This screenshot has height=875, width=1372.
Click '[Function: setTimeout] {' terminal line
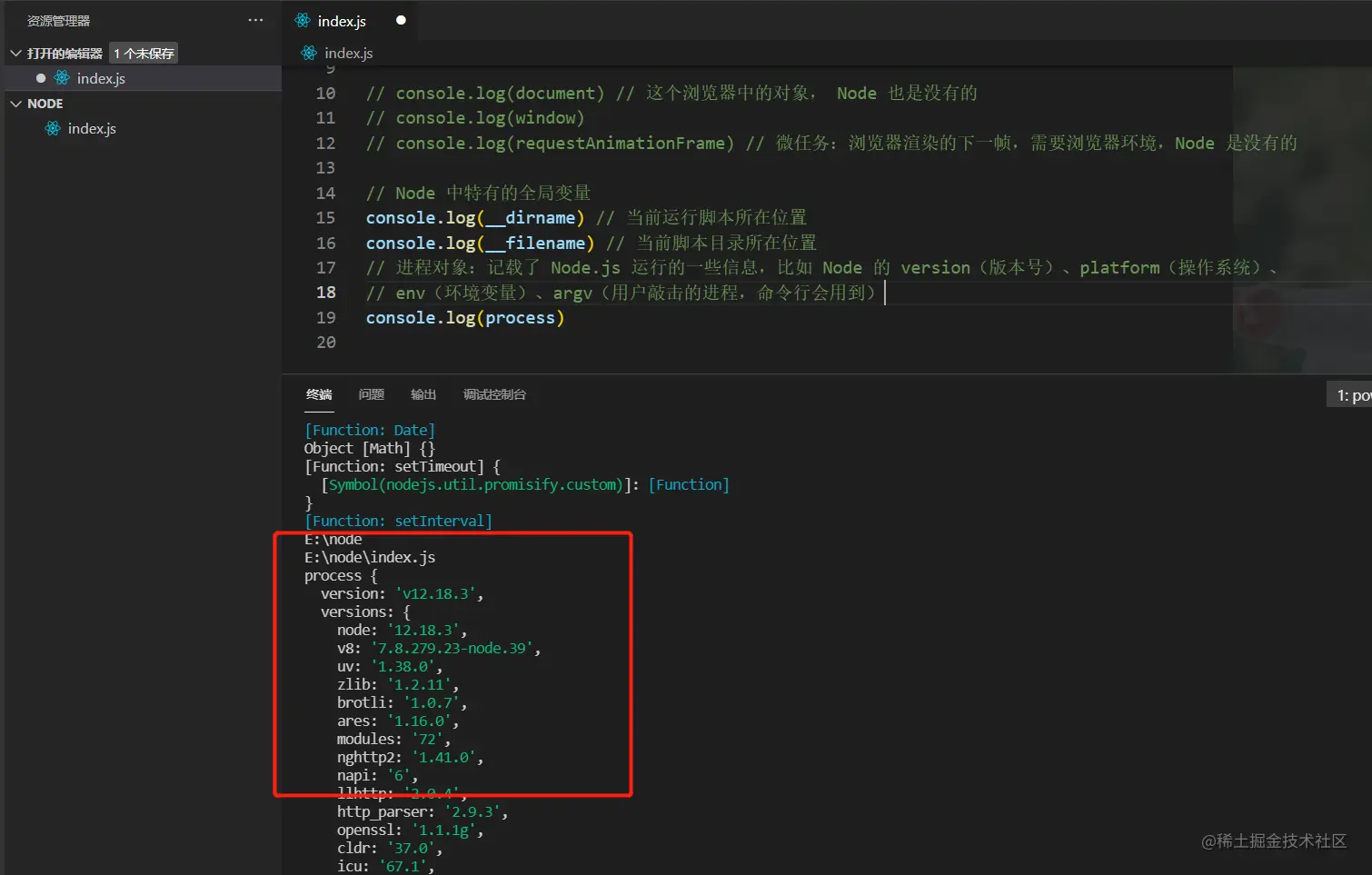[x=403, y=466]
